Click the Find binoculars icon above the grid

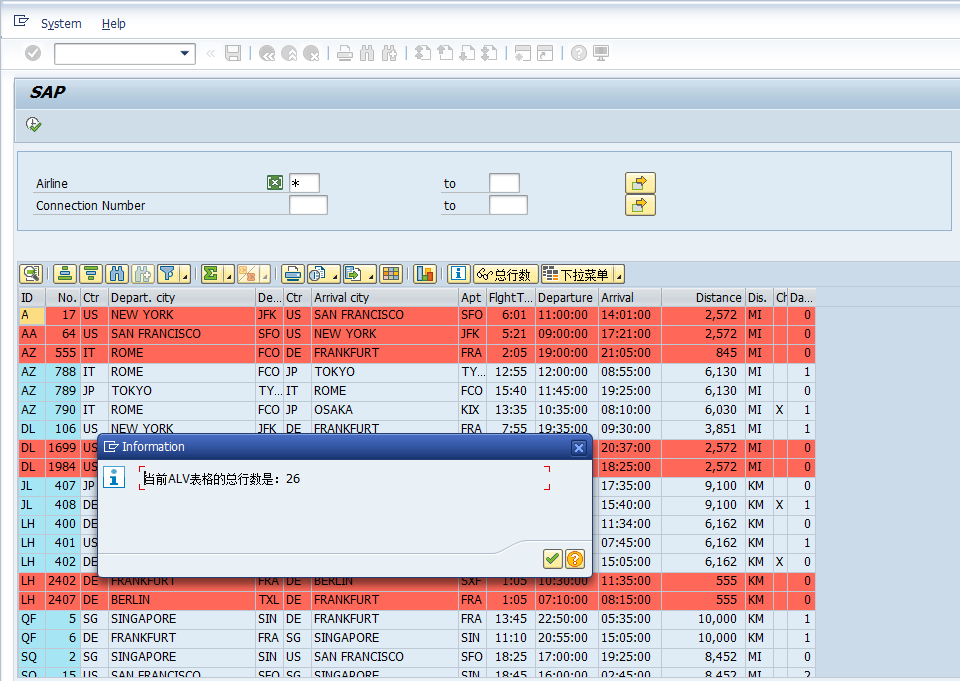click(117, 273)
